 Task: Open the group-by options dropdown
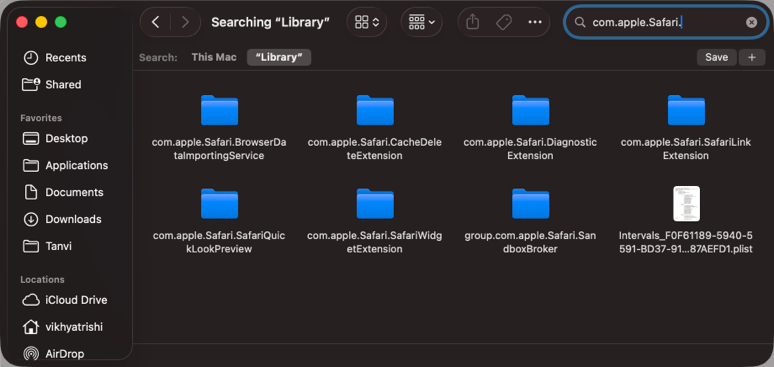(421, 22)
